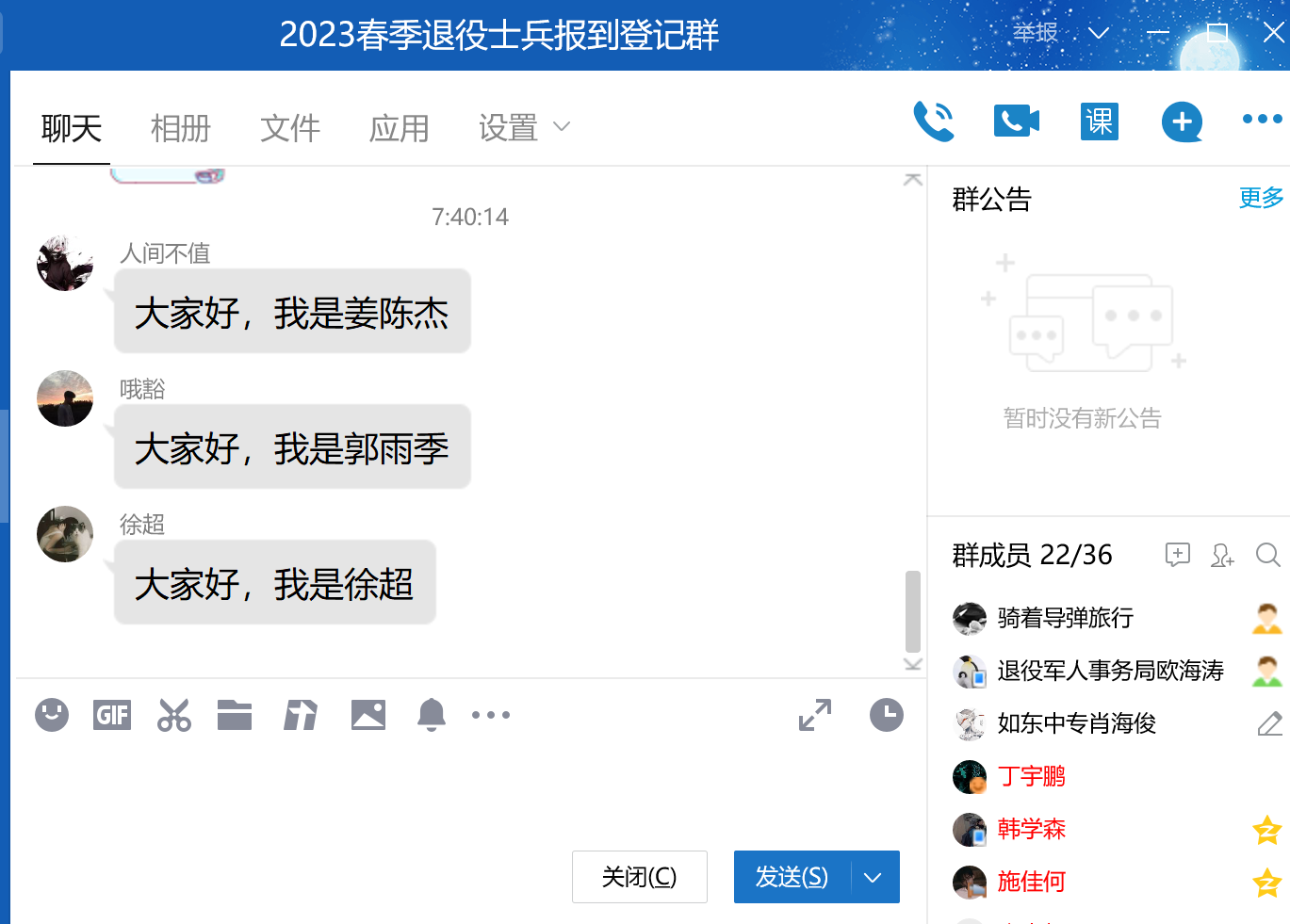
Task: Expand the chat input area
Action: coord(815,715)
